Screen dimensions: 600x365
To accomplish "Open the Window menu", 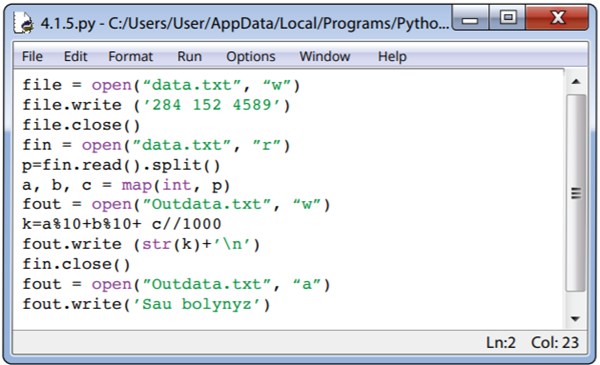I will [324, 57].
